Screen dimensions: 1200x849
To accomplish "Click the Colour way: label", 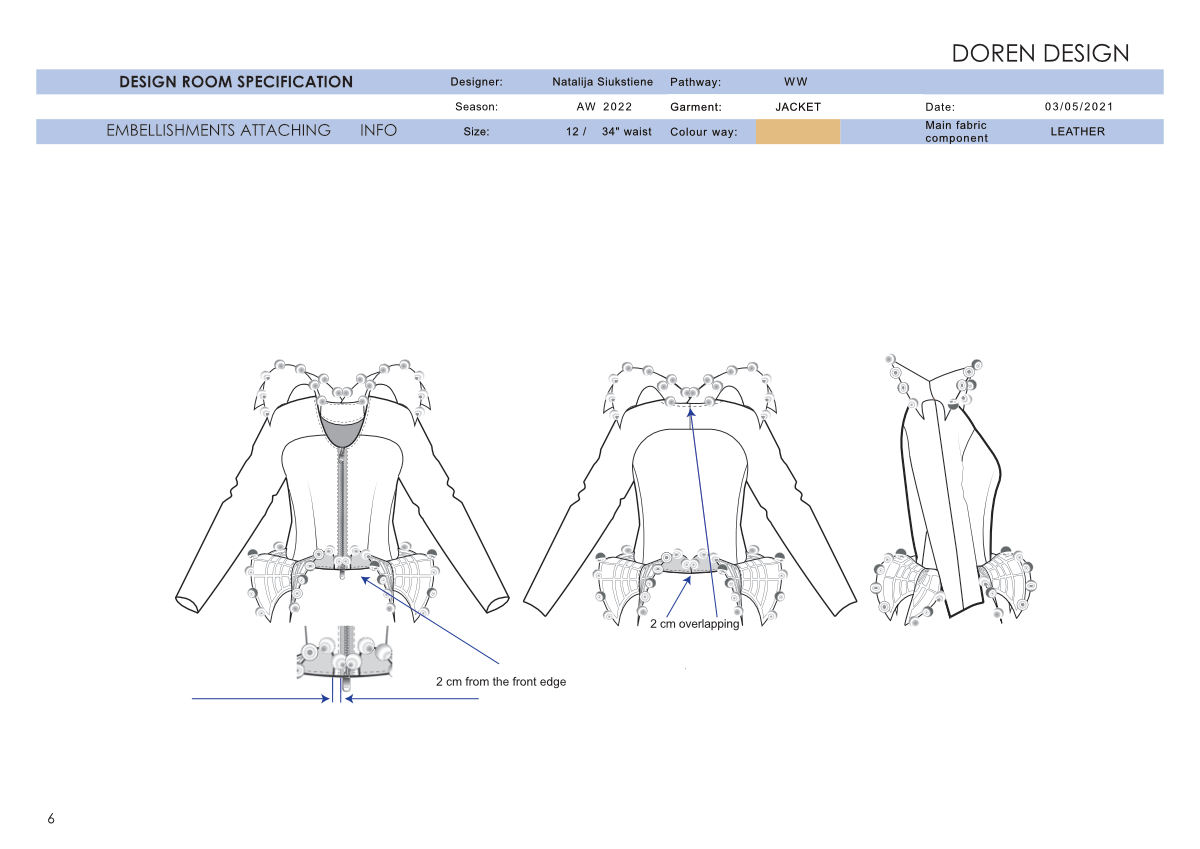I will pyautogui.click(x=704, y=132).
